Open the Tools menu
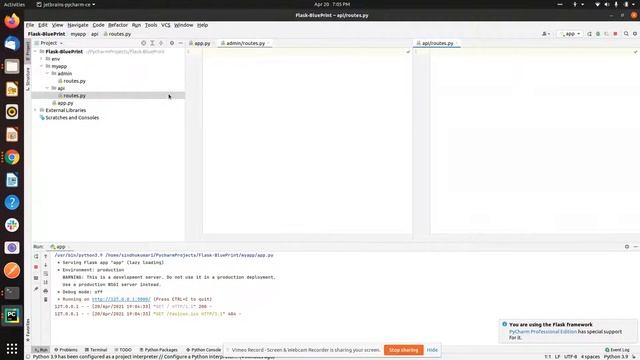This screenshot has height=360, width=640. [x=151, y=25]
